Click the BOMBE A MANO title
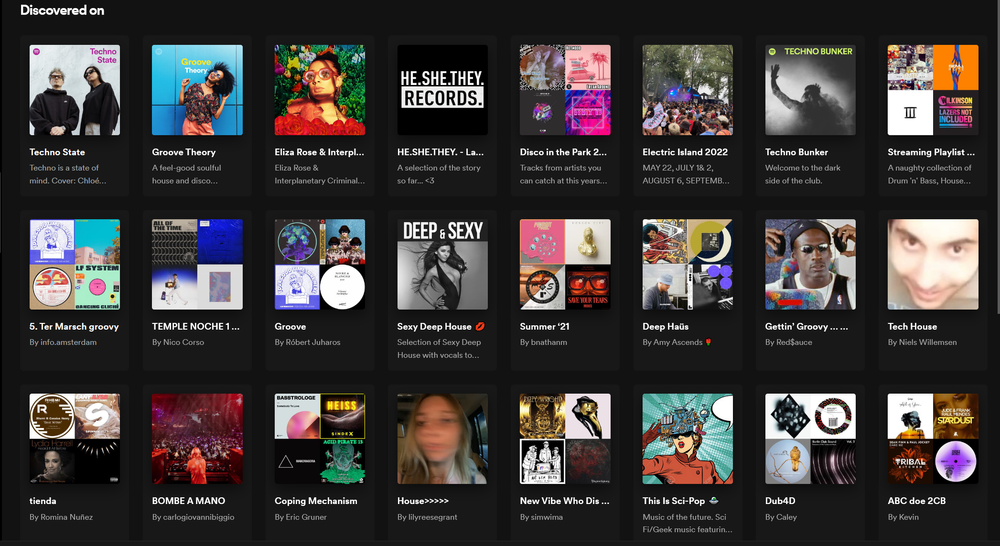This screenshot has height=546, width=1000. (x=188, y=501)
